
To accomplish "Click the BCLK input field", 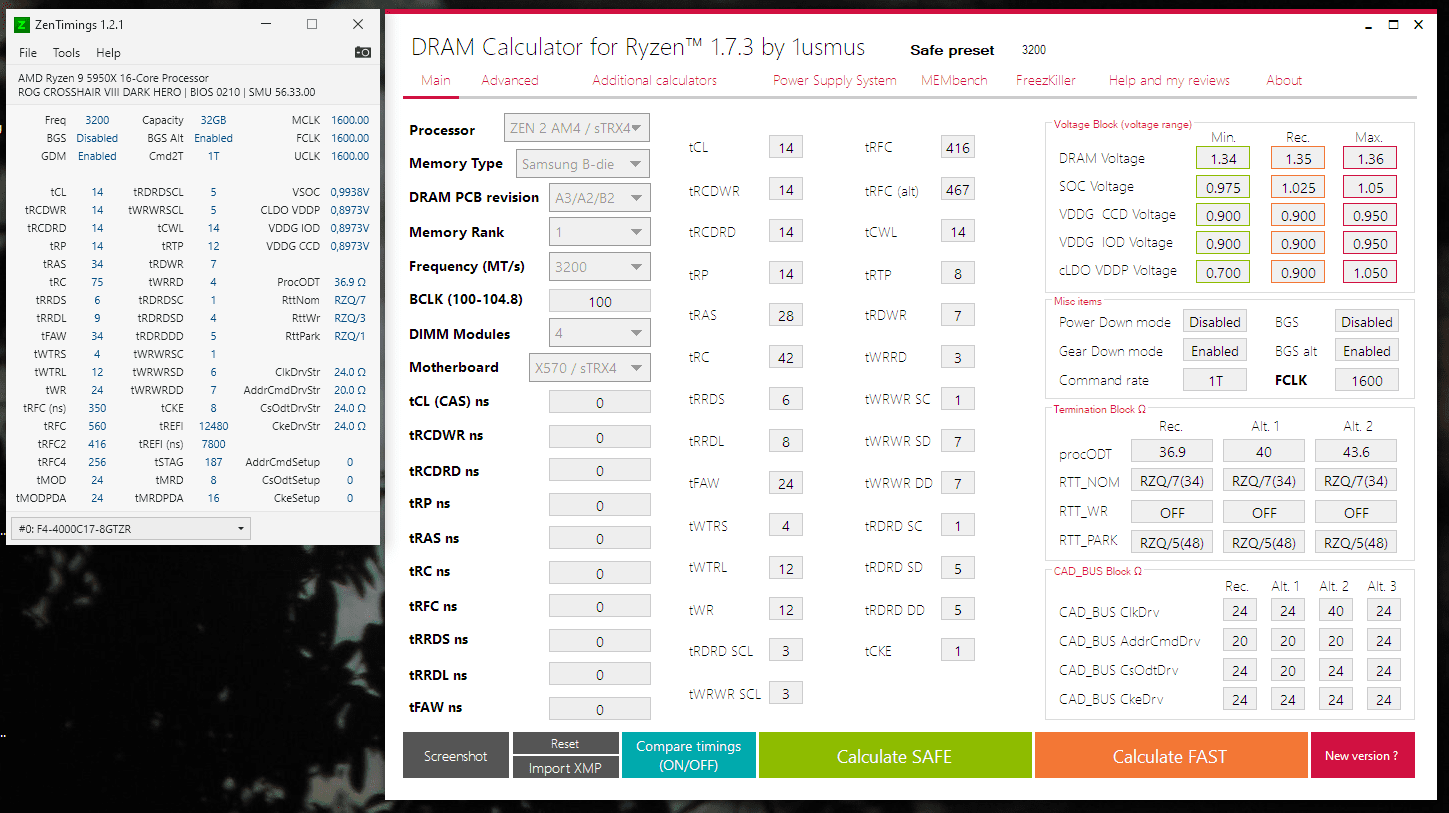I will point(600,301).
